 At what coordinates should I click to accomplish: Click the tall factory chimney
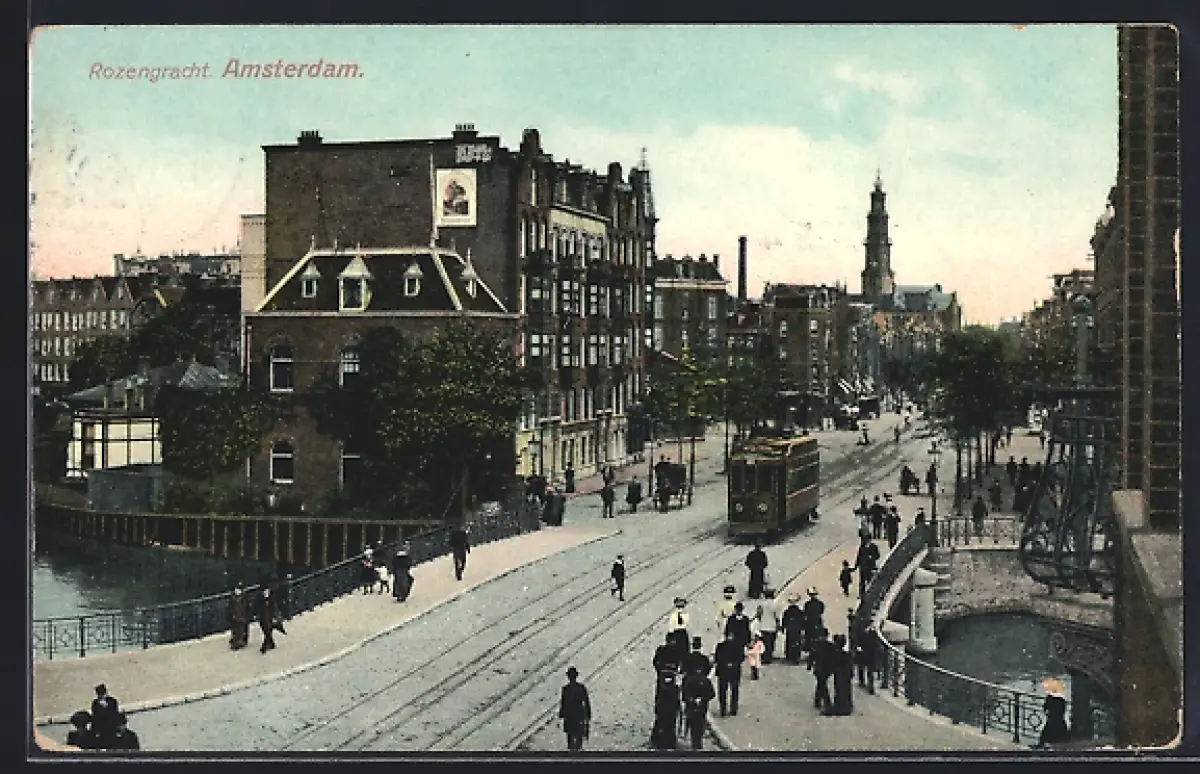pyautogui.click(x=742, y=268)
